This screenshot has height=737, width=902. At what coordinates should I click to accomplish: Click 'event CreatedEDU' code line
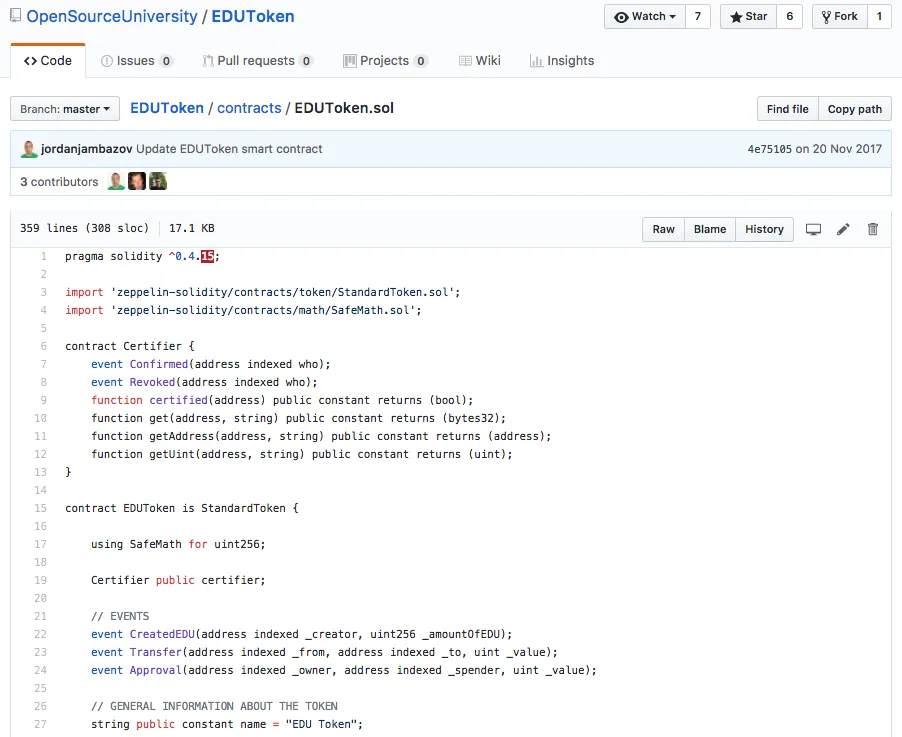301,634
